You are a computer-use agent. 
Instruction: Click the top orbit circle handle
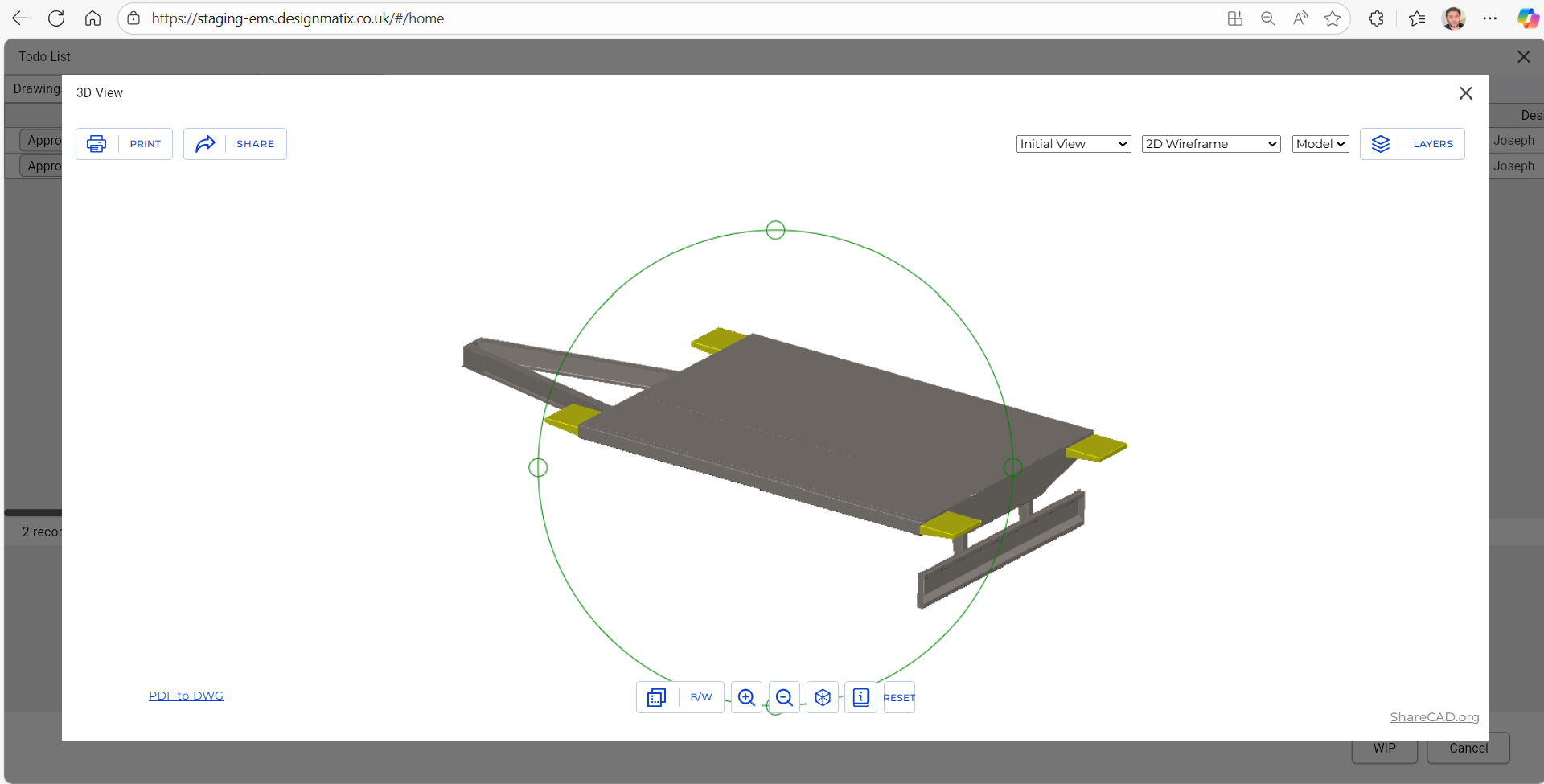pyautogui.click(x=775, y=231)
